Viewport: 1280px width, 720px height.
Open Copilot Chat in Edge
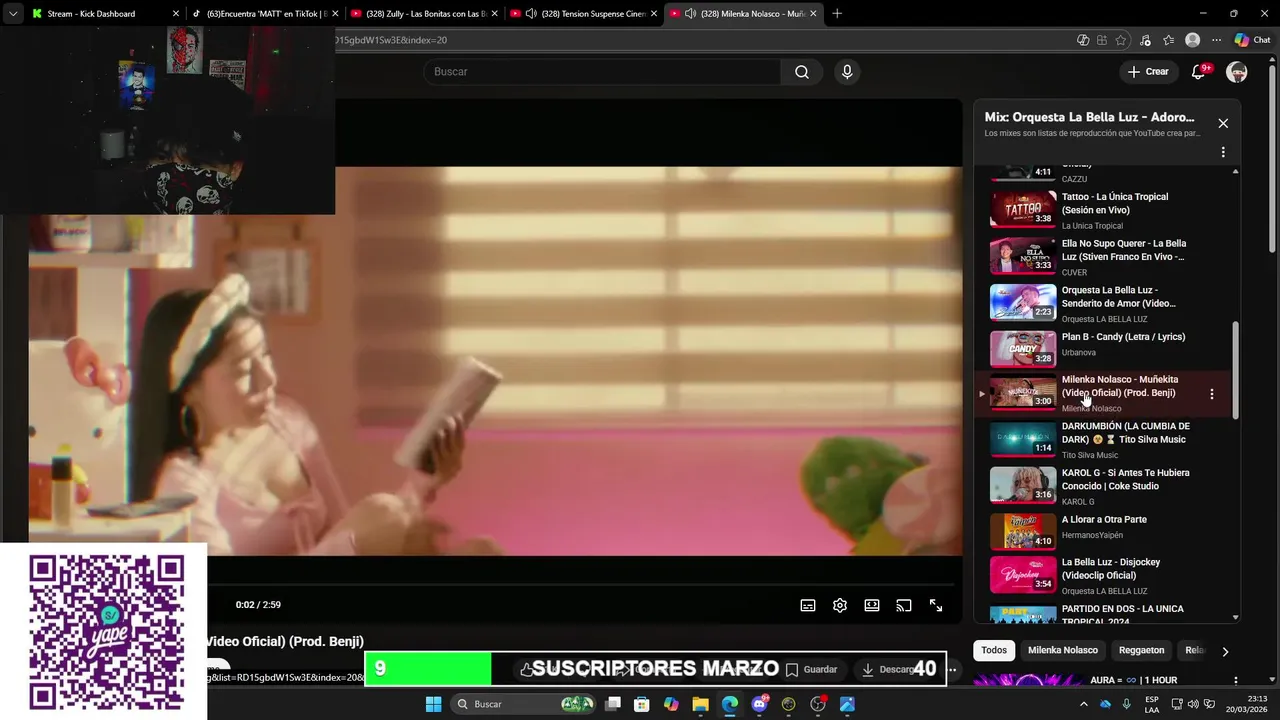1252,40
